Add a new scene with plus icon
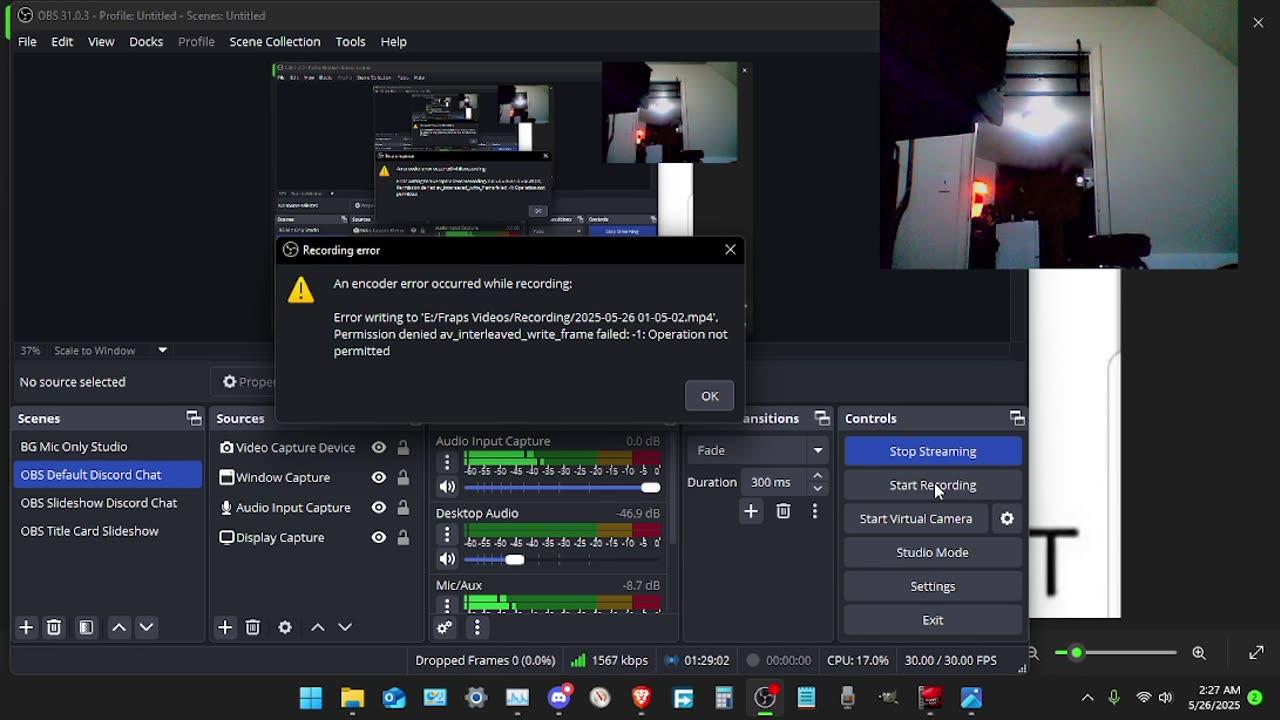Screen dimensions: 1280x720 [26, 627]
